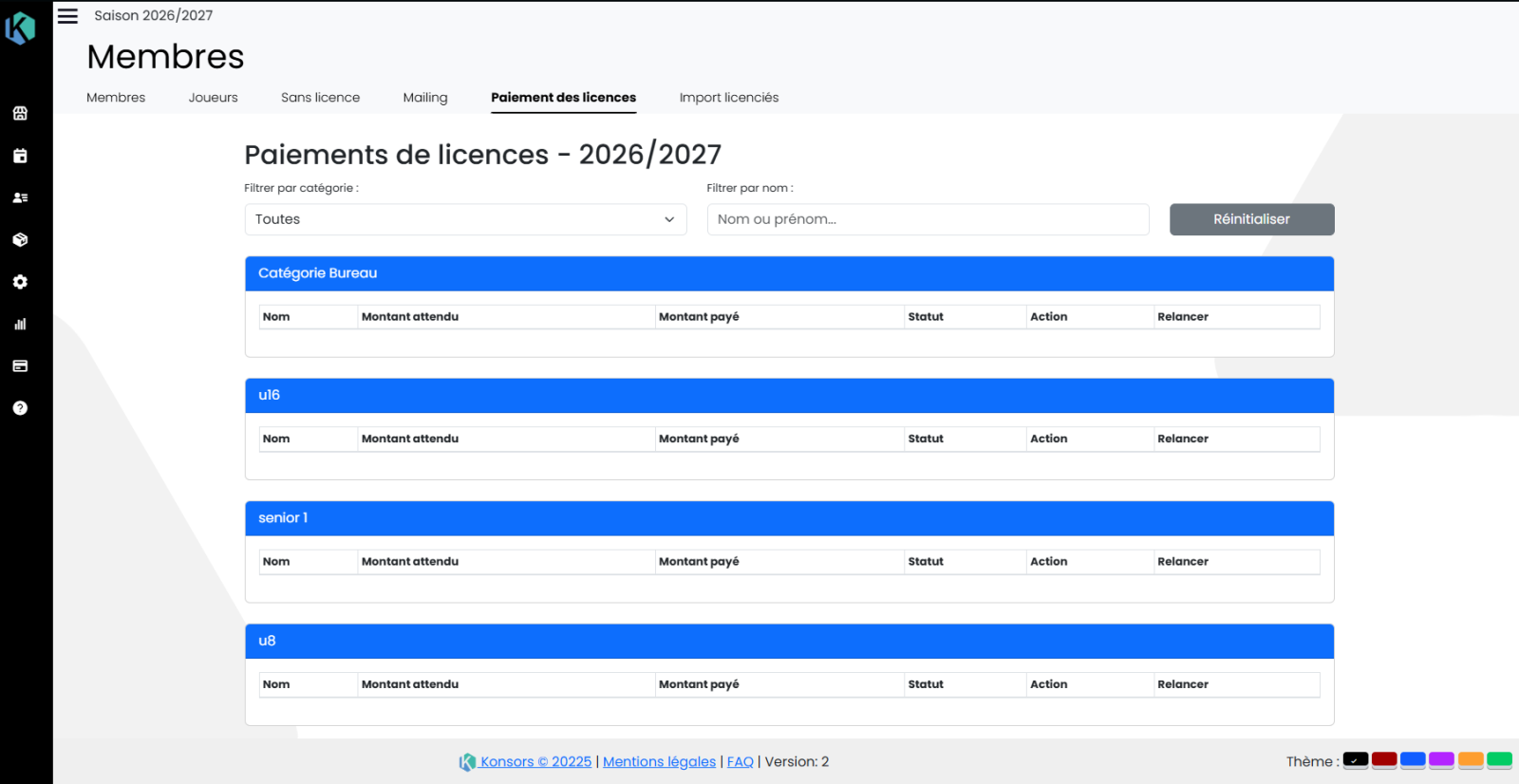Click the Catégorie Bureau section header
The height and width of the screenshot is (784, 1519).
[x=789, y=273]
